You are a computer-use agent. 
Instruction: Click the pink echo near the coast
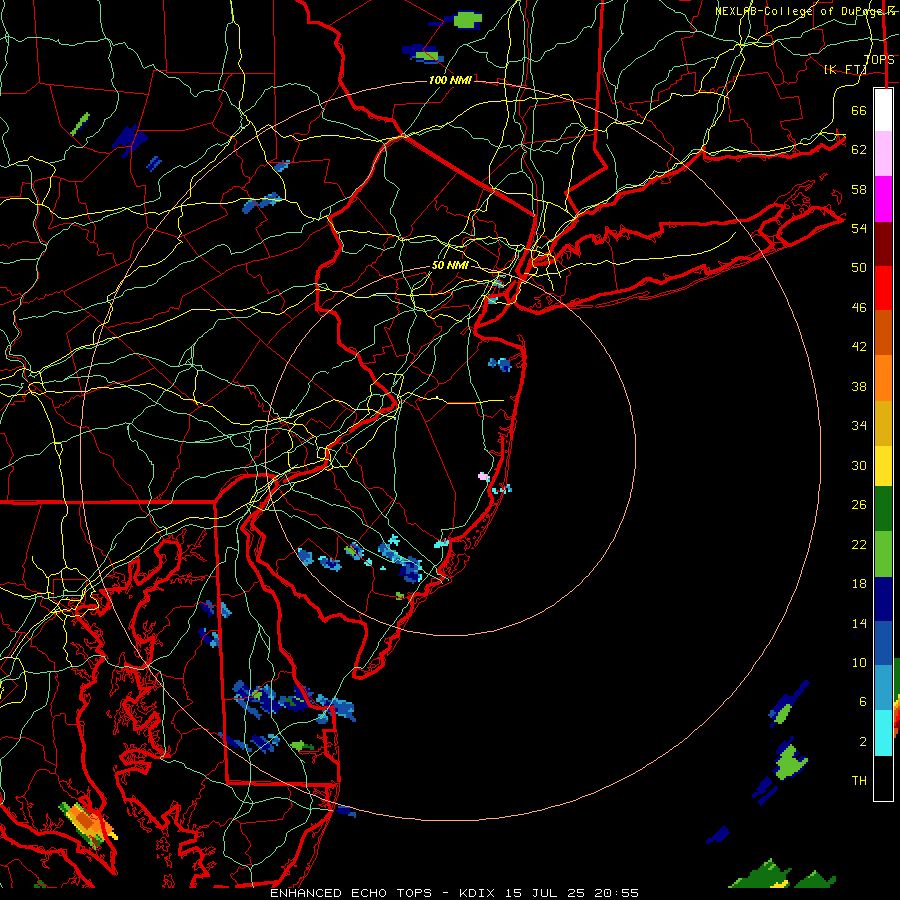pos(483,476)
